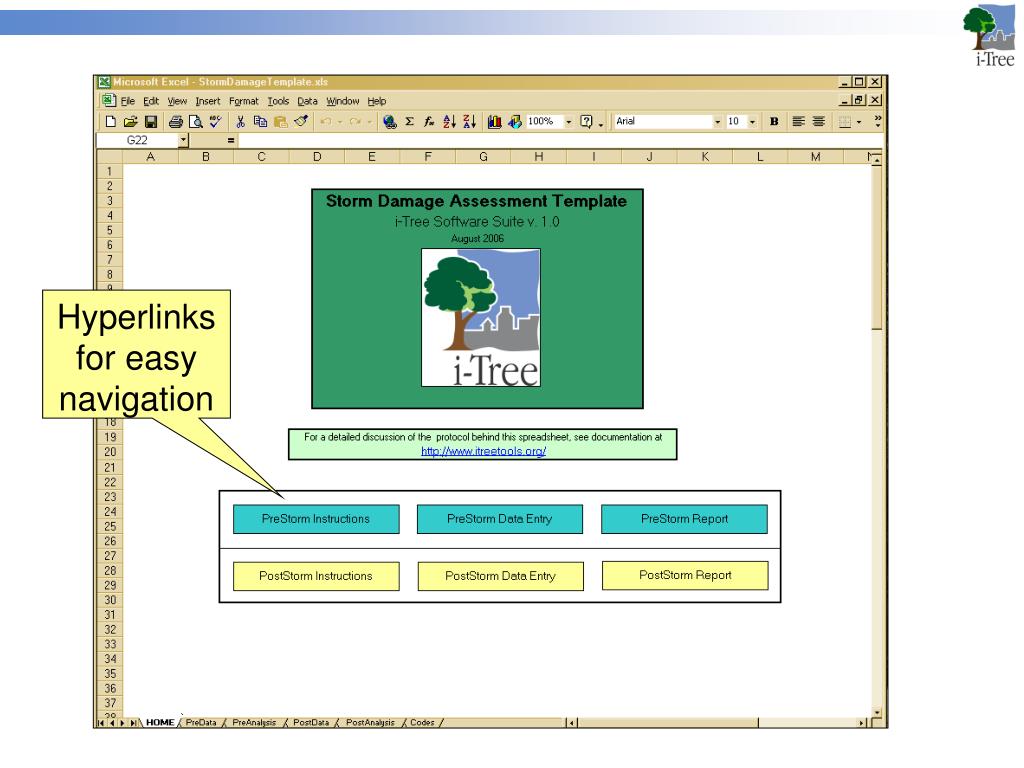
Task: Open Office Assistant help icon
Action: coord(586,121)
